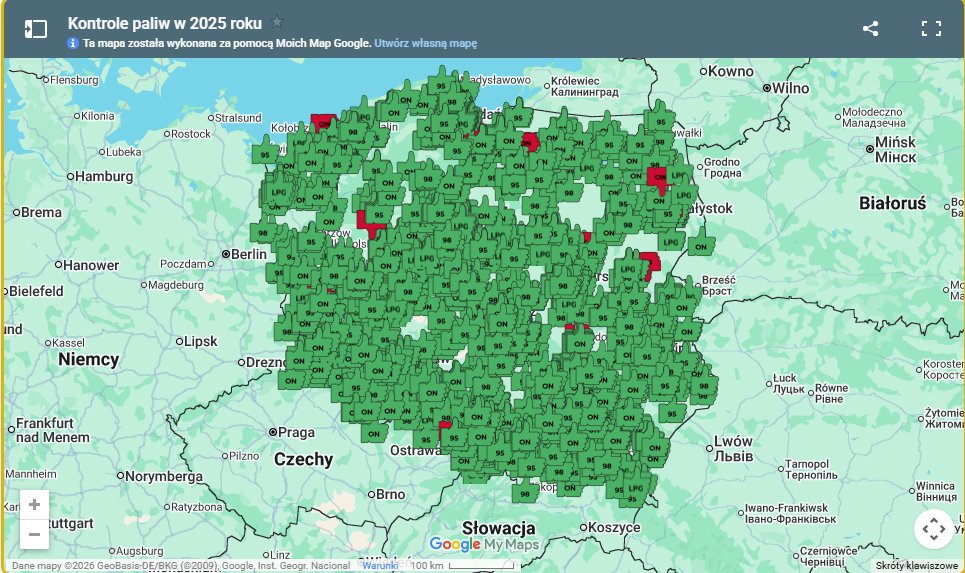Viewport: 965px width, 573px height.
Task: Click the blue info icon under the title
Action: (73, 44)
